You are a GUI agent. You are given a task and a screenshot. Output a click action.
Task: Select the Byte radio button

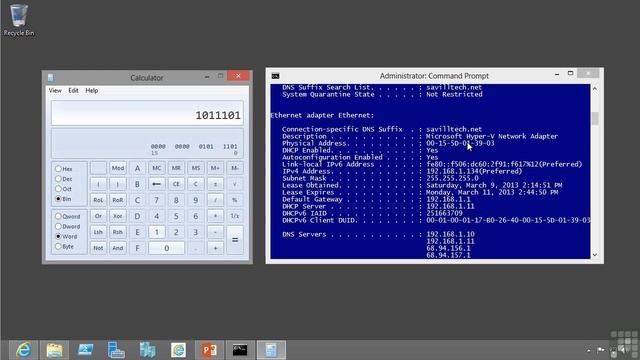[65, 247]
